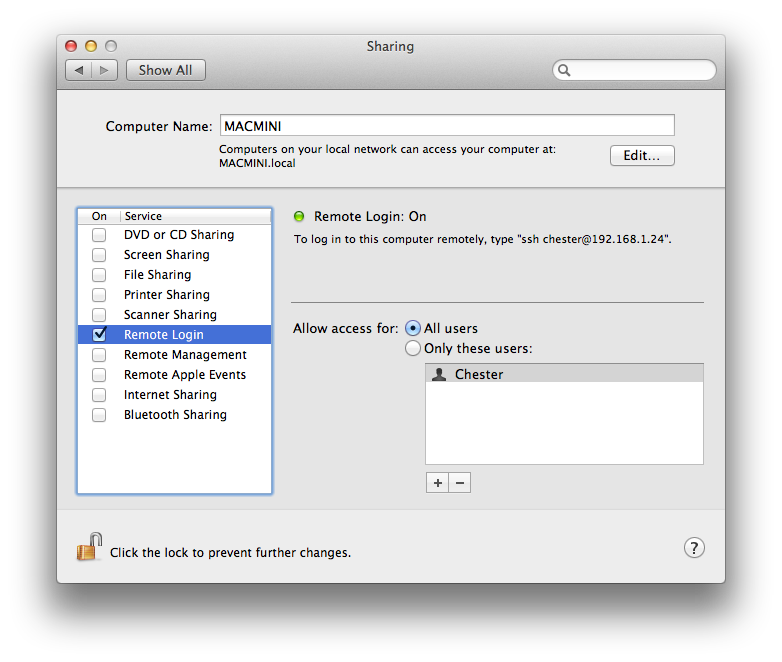Select the Bluetooth Sharing service row

tap(175, 415)
